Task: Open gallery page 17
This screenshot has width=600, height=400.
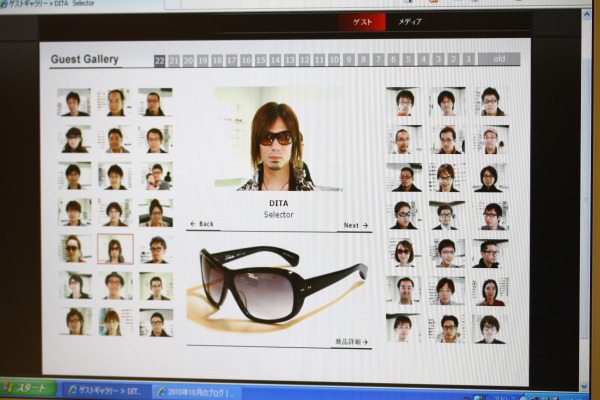Action: 232,60
